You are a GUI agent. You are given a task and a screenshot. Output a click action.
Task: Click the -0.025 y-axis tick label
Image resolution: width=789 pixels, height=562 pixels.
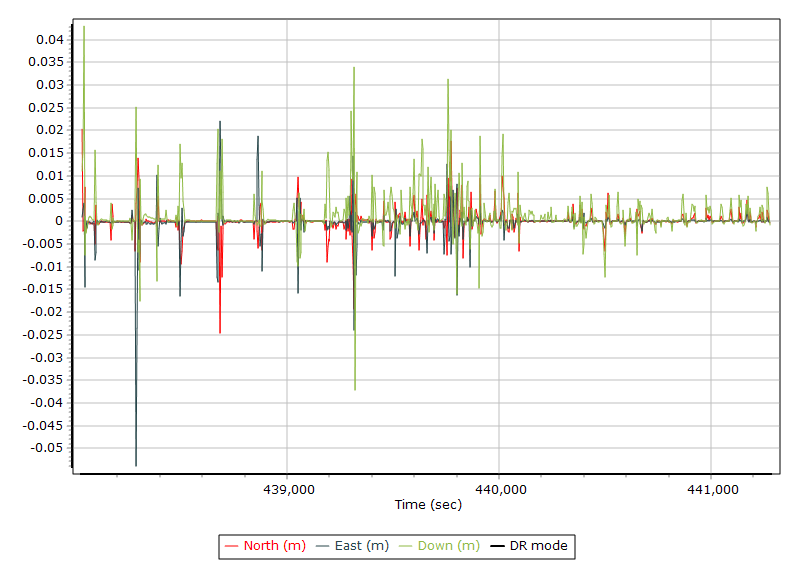(42, 334)
